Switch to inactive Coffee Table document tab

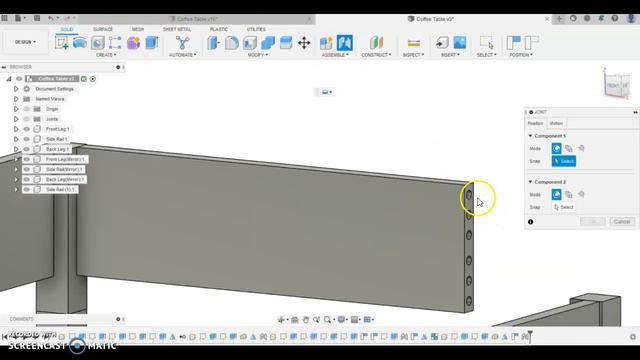click(x=197, y=19)
